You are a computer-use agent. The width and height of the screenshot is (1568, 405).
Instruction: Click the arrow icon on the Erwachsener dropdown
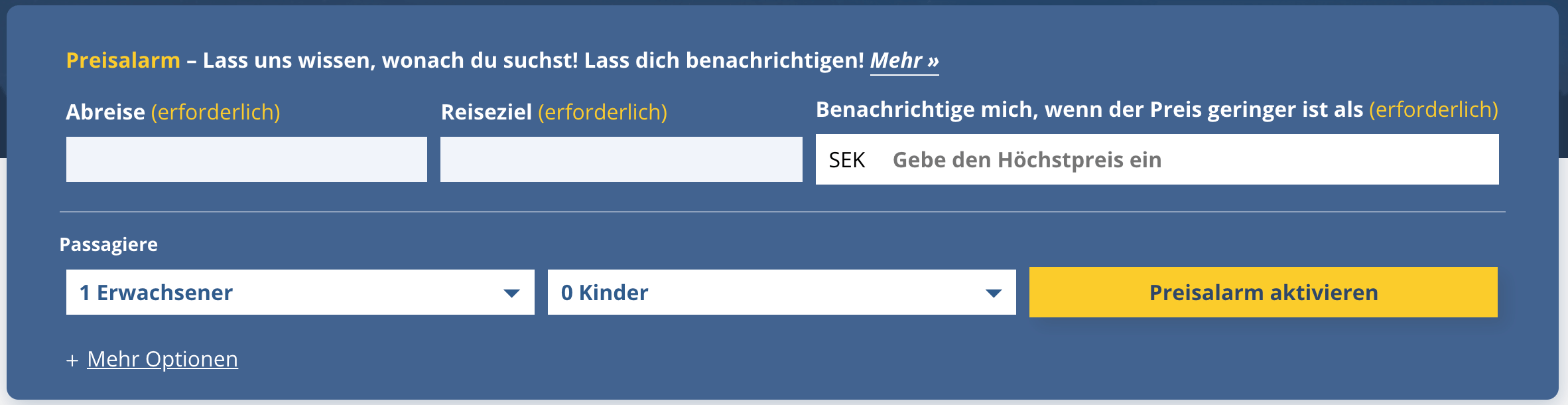pyautogui.click(x=511, y=293)
